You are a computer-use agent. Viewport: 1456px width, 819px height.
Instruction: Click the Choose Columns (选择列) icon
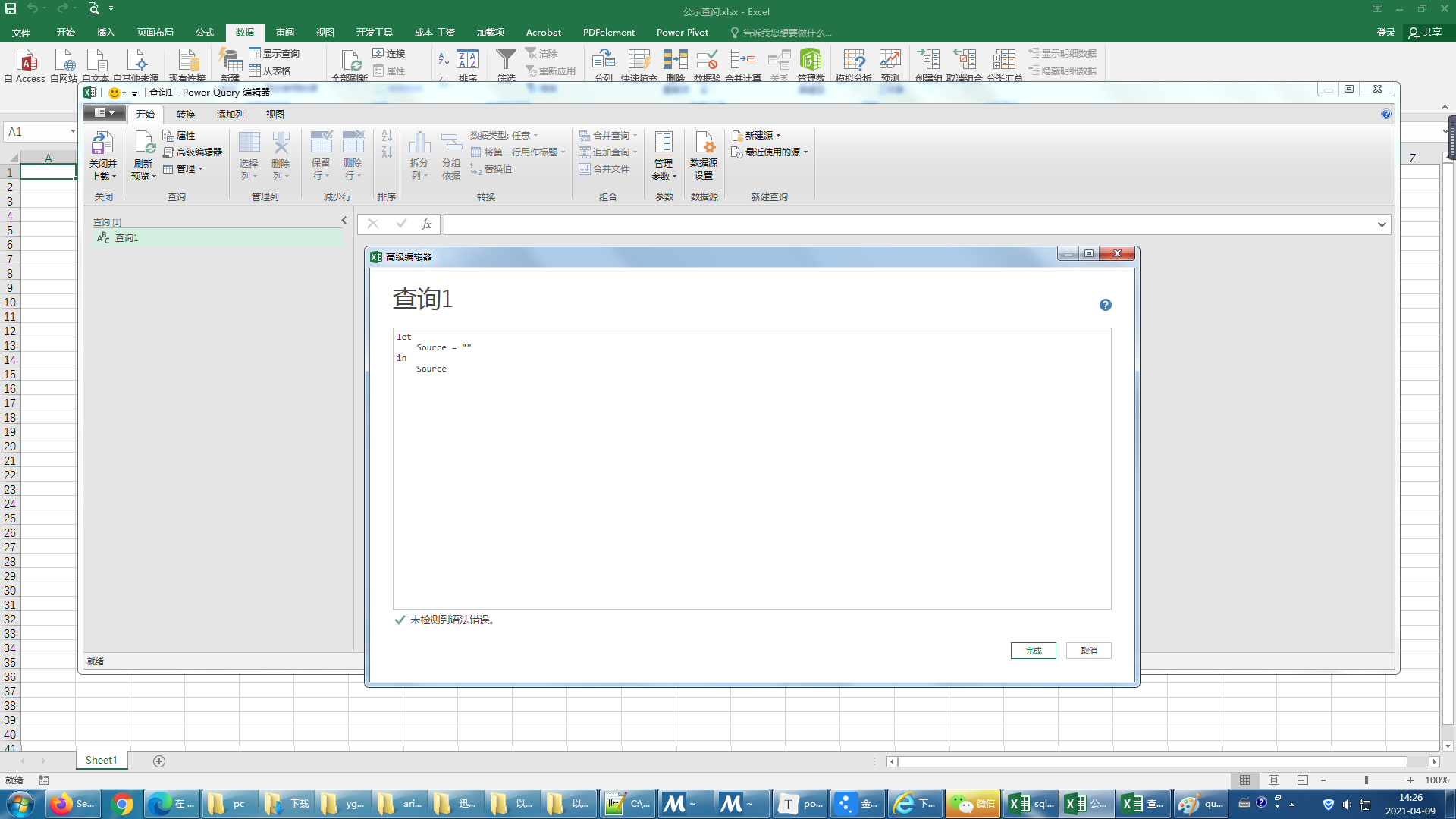249,143
